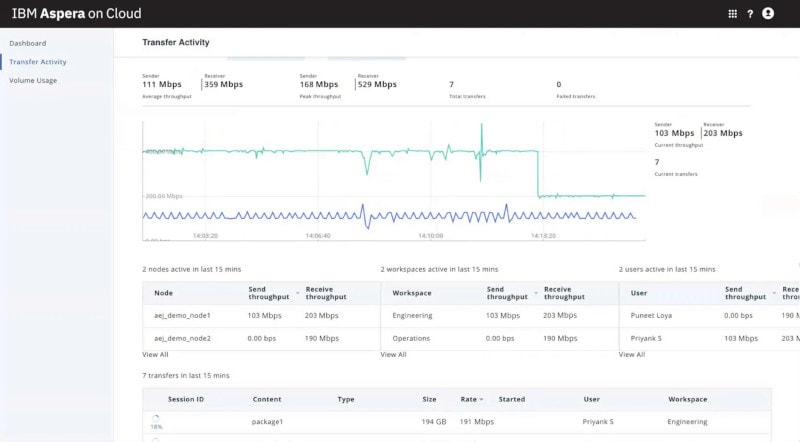Select Transfer Activity in the sidebar
The height and width of the screenshot is (442, 800).
[x=38, y=62]
